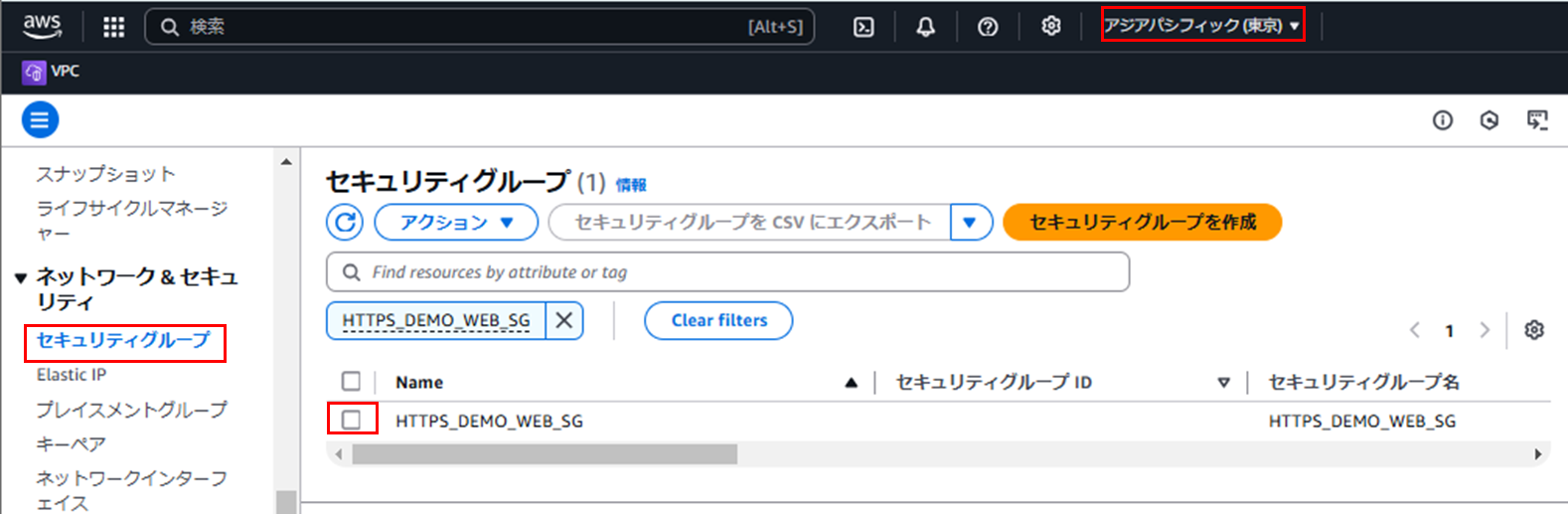This screenshot has height=514, width=1568.
Task: Toggle the hamburger navigation menu
Action: tap(40, 120)
